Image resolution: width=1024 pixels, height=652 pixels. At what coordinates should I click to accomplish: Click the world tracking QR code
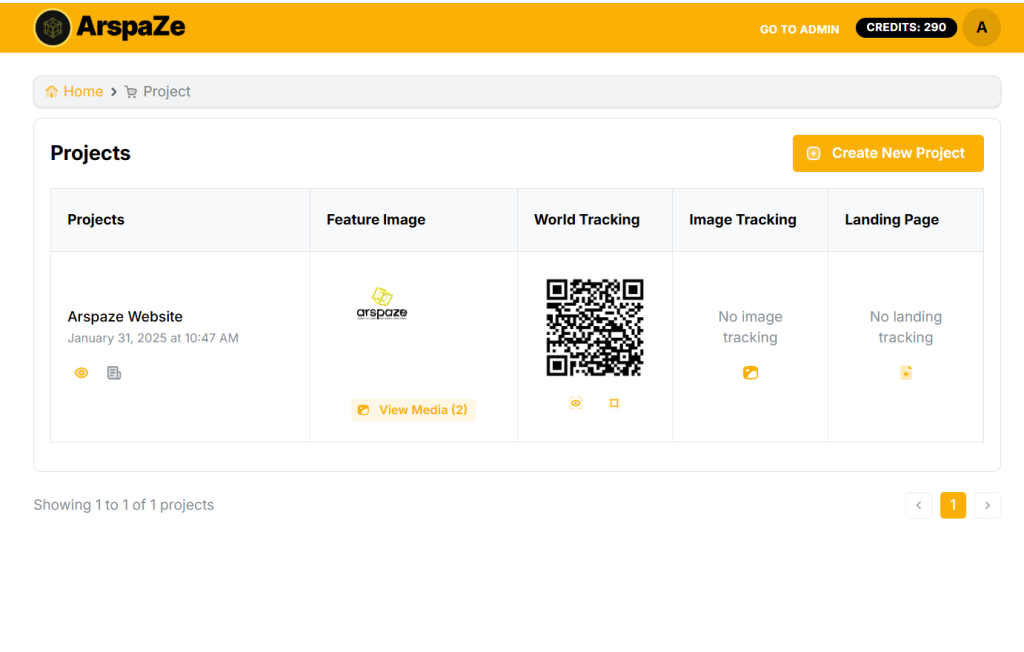click(595, 327)
